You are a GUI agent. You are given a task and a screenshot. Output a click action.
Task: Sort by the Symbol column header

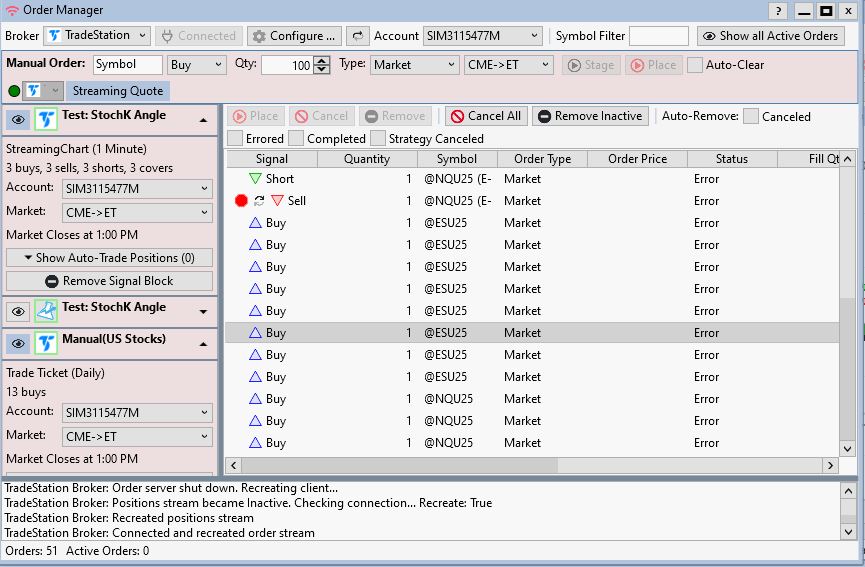click(x=457, y=159)
